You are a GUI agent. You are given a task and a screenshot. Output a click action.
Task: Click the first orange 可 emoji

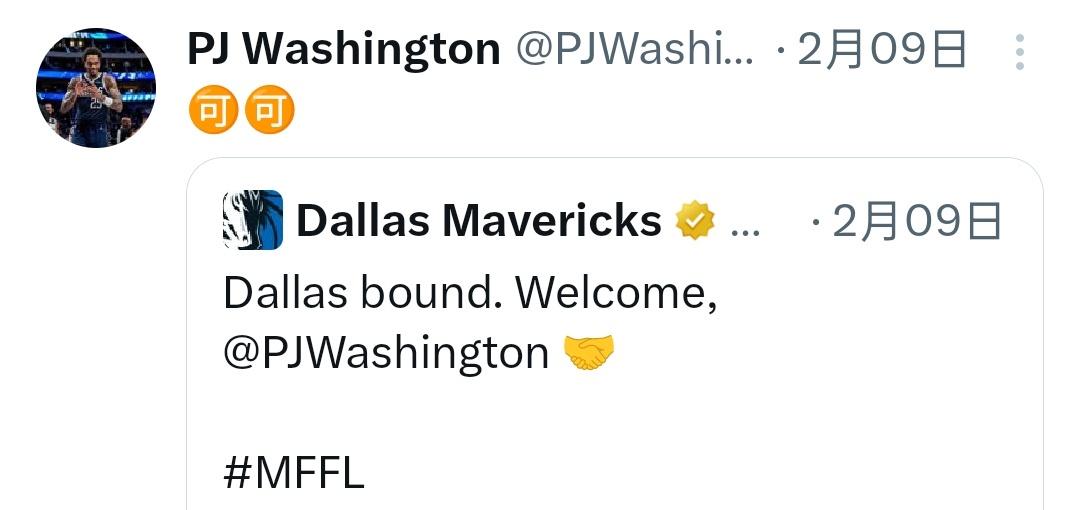(214, 110)
